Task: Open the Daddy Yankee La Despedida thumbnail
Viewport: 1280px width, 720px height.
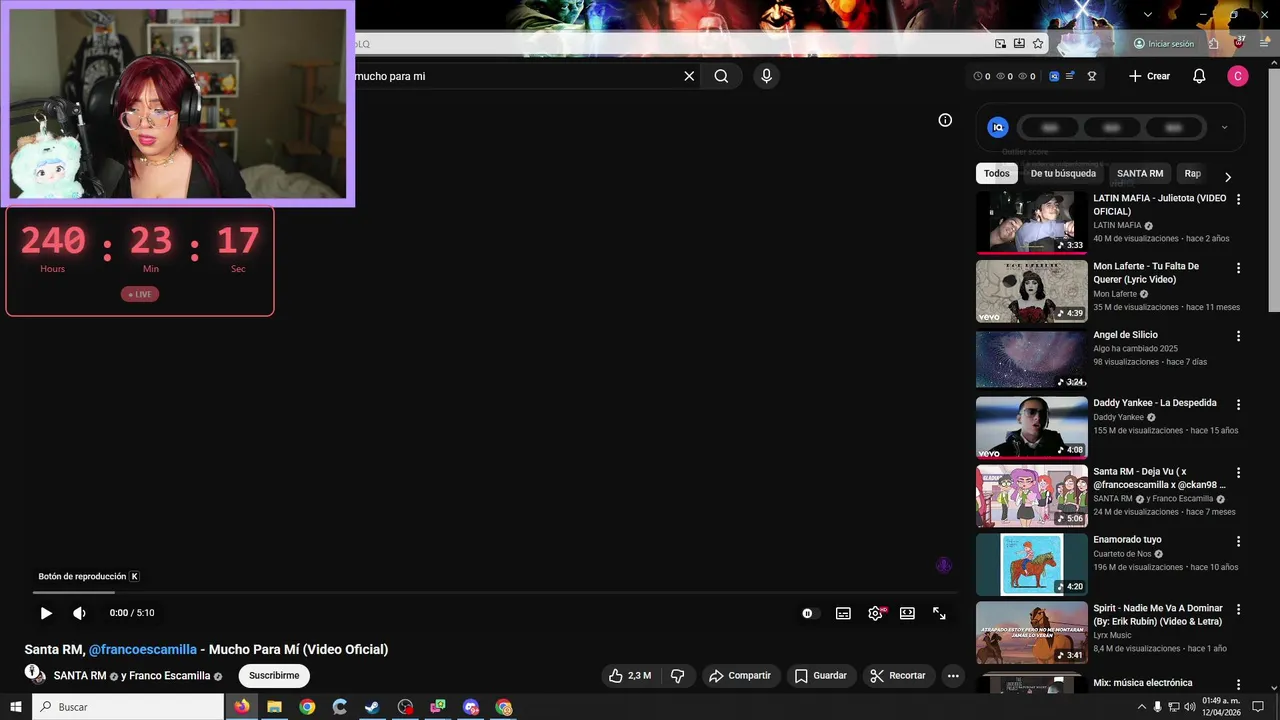Action: click(x=1031, y=428)
